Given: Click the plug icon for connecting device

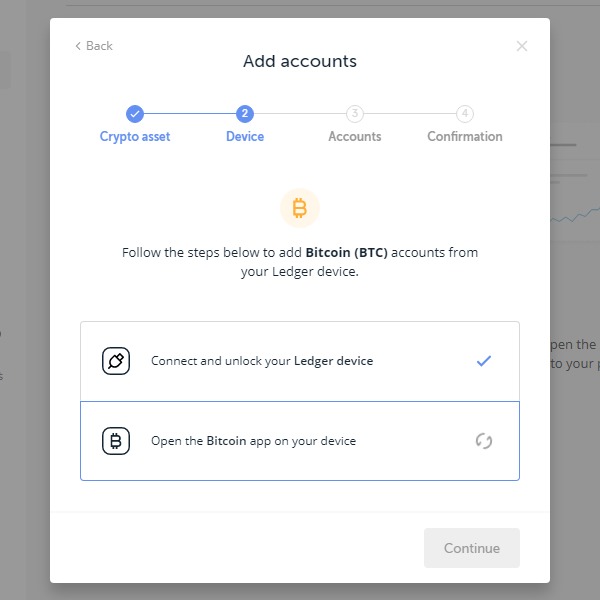Looking at the screenshot, I should (116, 361).
